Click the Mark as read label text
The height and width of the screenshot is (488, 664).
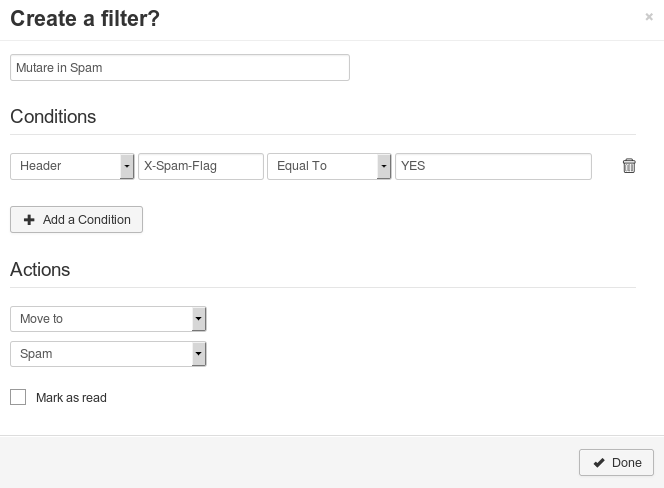point(71,398)
